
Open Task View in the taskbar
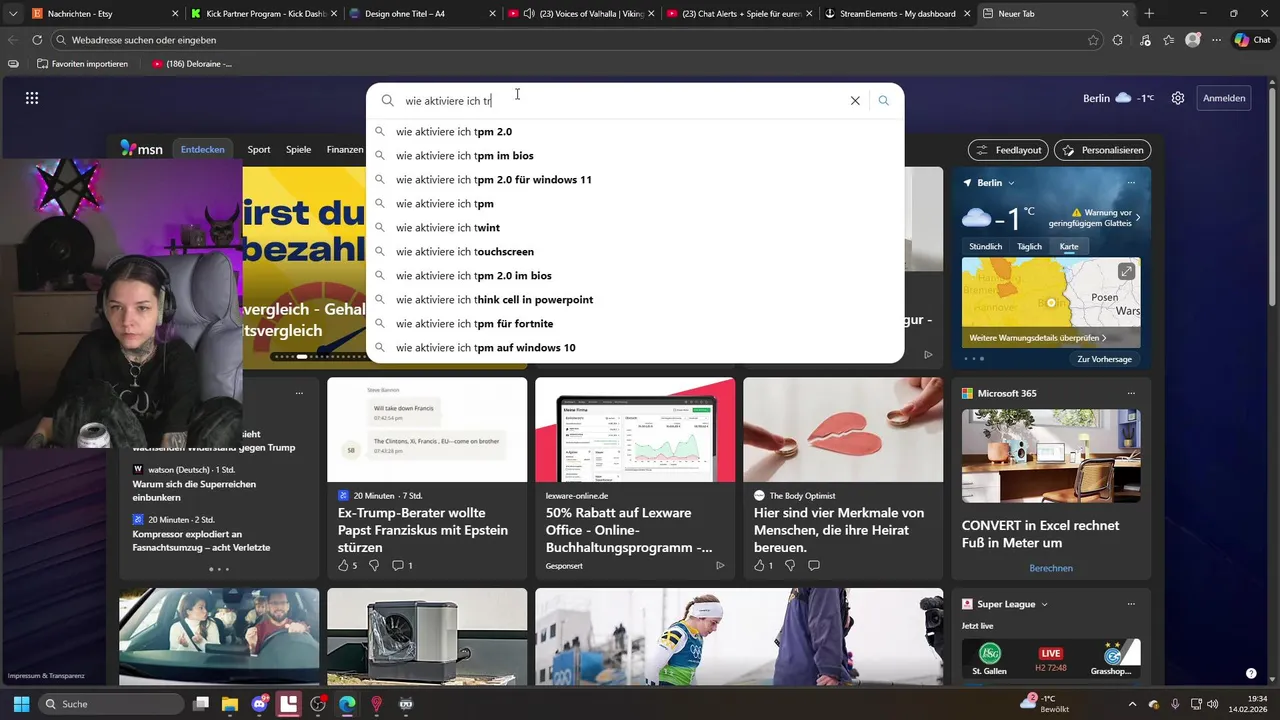tap(201, 704)
